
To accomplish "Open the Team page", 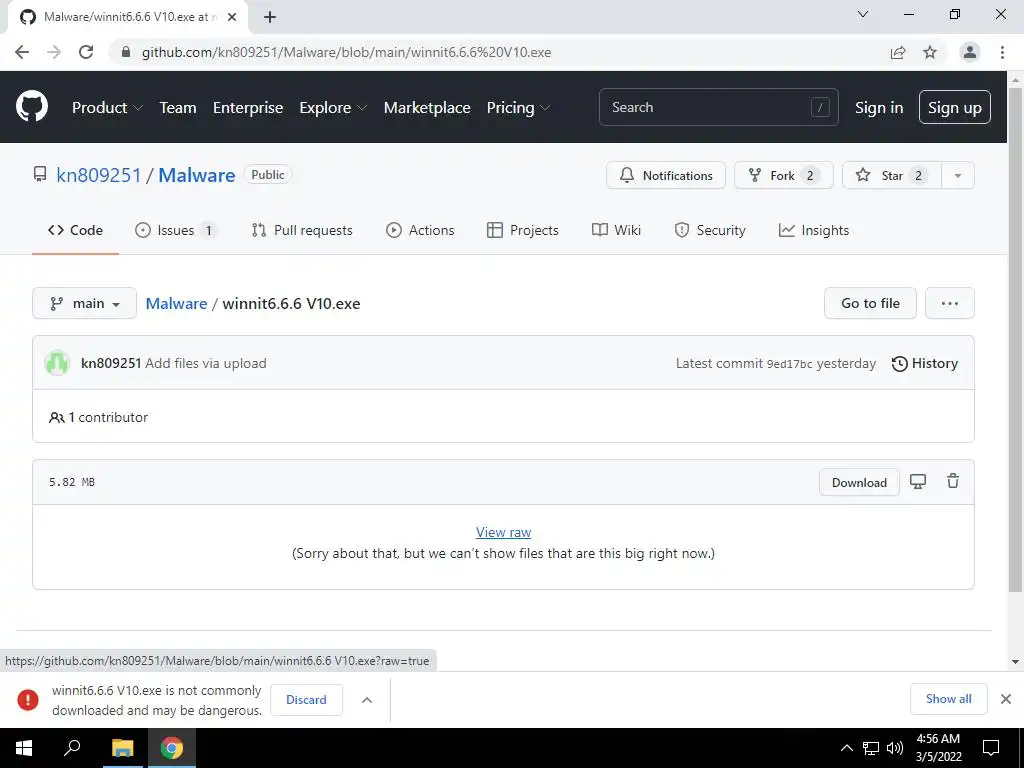I will coord(178,108).
